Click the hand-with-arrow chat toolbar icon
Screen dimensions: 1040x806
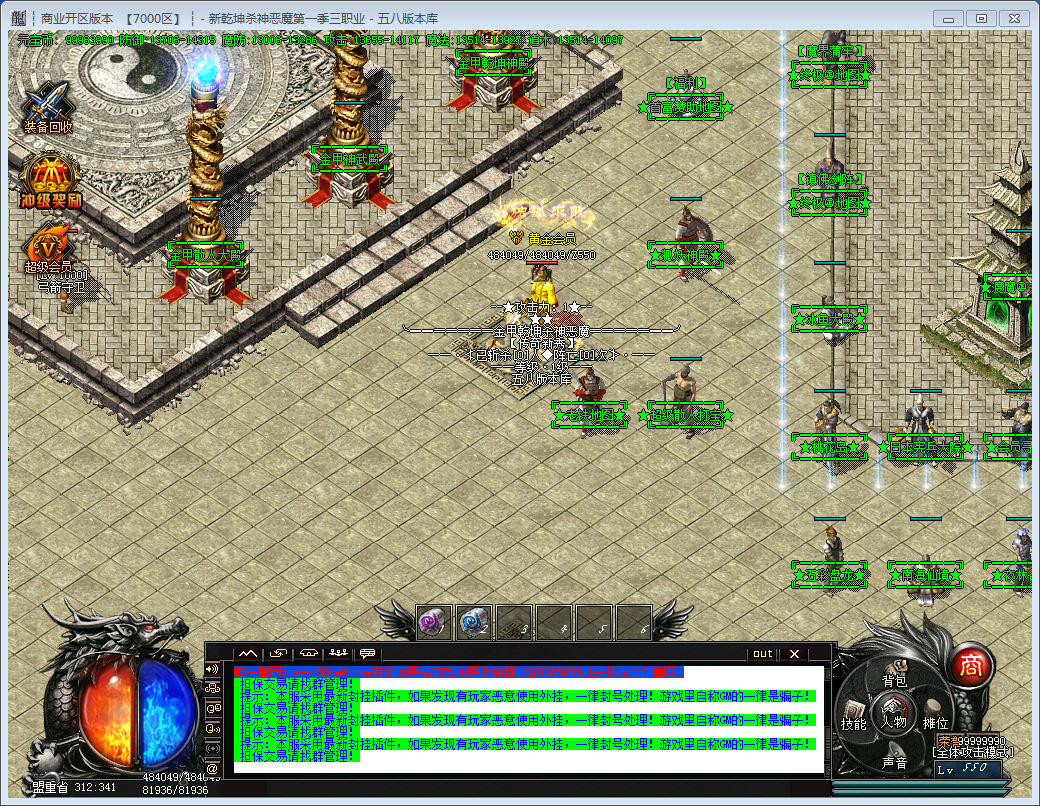279,653
